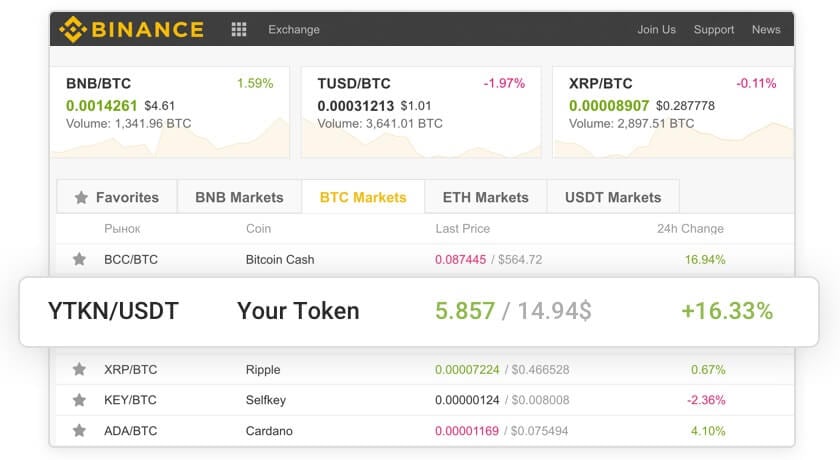Click the 0.67% change value
The width and height of the screenshot is (840, 460).
708,369
